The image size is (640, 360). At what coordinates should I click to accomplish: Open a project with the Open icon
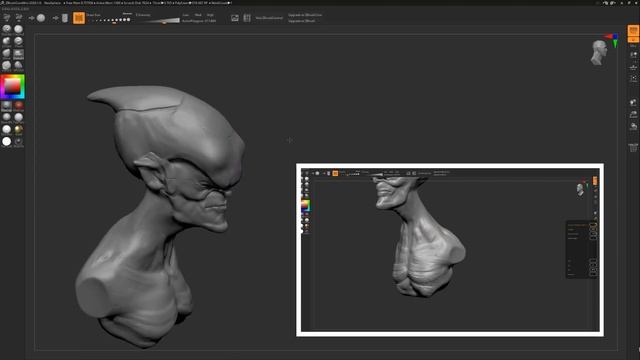click(7, 18)
